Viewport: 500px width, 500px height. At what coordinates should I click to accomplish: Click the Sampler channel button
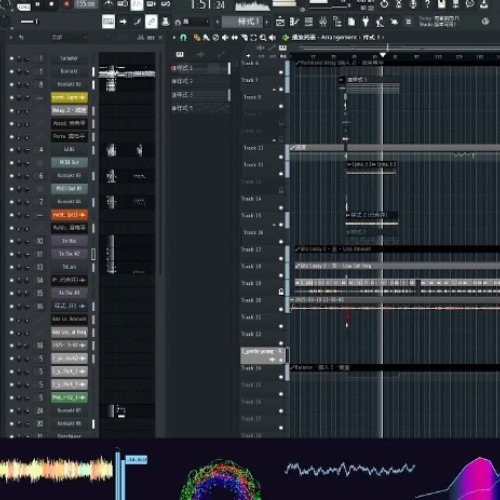[69, 58]
